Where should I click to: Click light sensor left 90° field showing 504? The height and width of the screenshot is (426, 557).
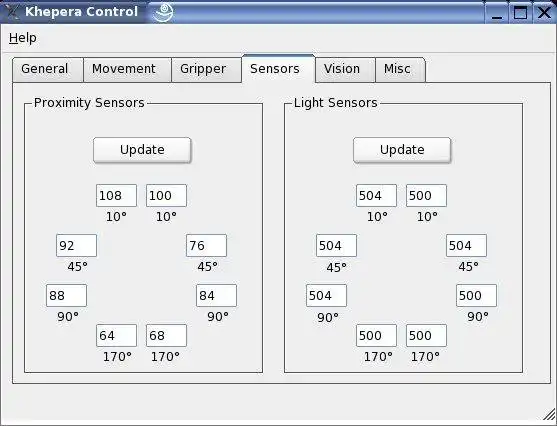tap(326, 296)
